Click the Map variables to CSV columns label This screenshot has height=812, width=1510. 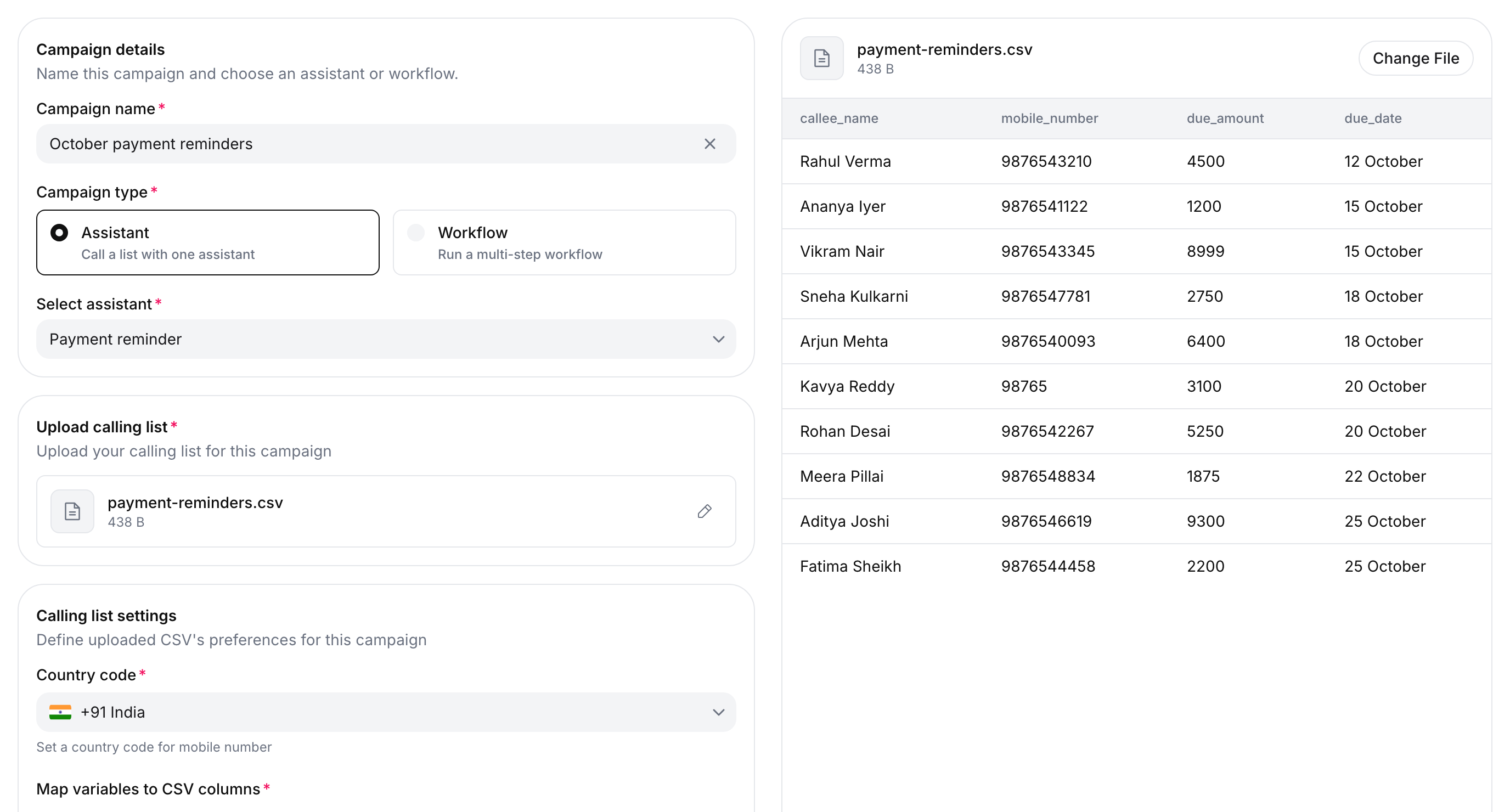pyautogui.click(x=148, y=789)
